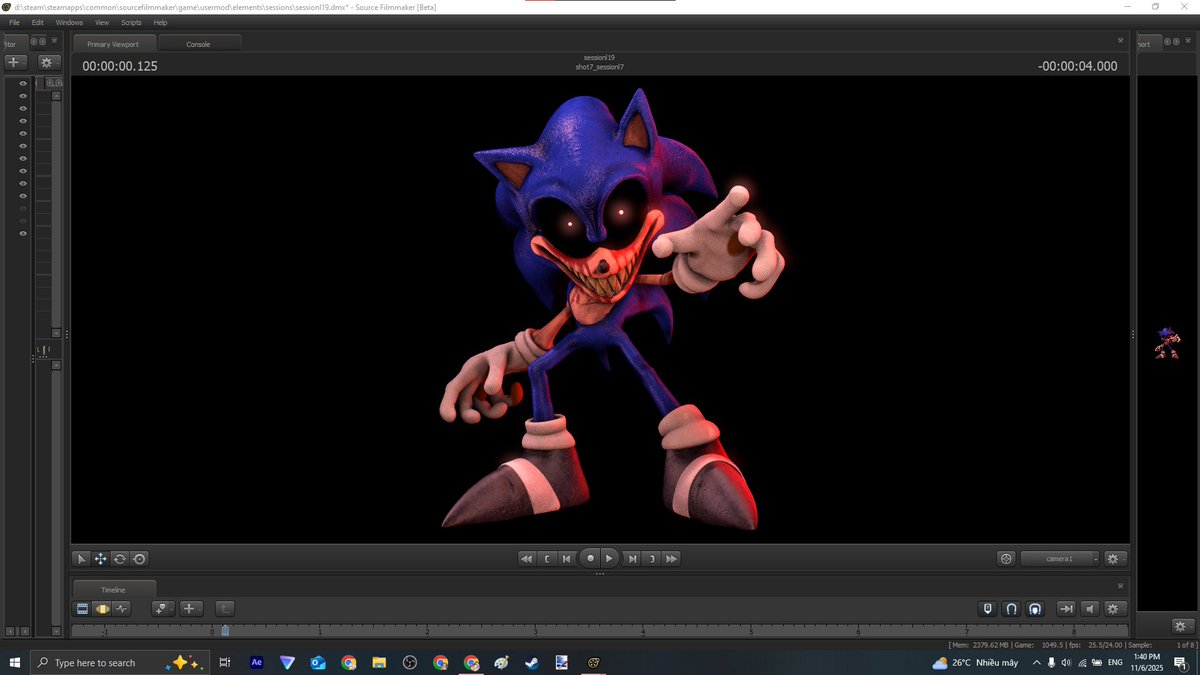Open the timeline plus add dropdown

click(192, 608)
